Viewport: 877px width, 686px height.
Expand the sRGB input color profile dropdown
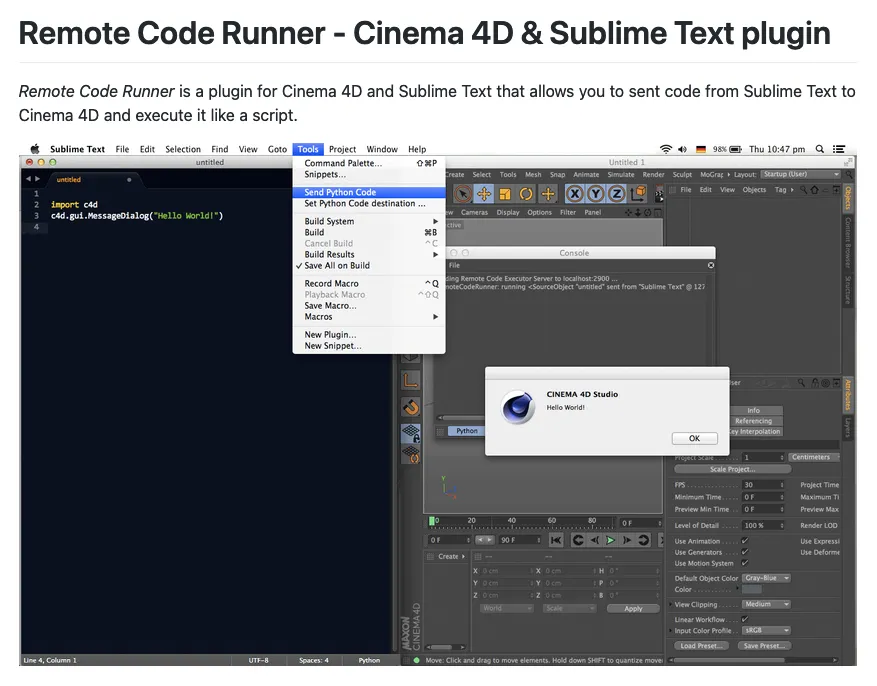pyautogui.click(x=766, y=630)
